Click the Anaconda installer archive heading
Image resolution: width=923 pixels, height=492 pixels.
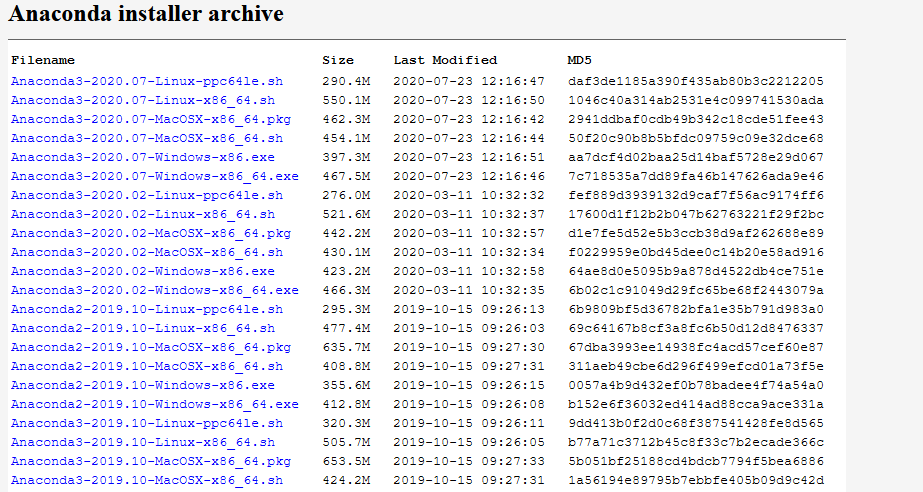146,14
